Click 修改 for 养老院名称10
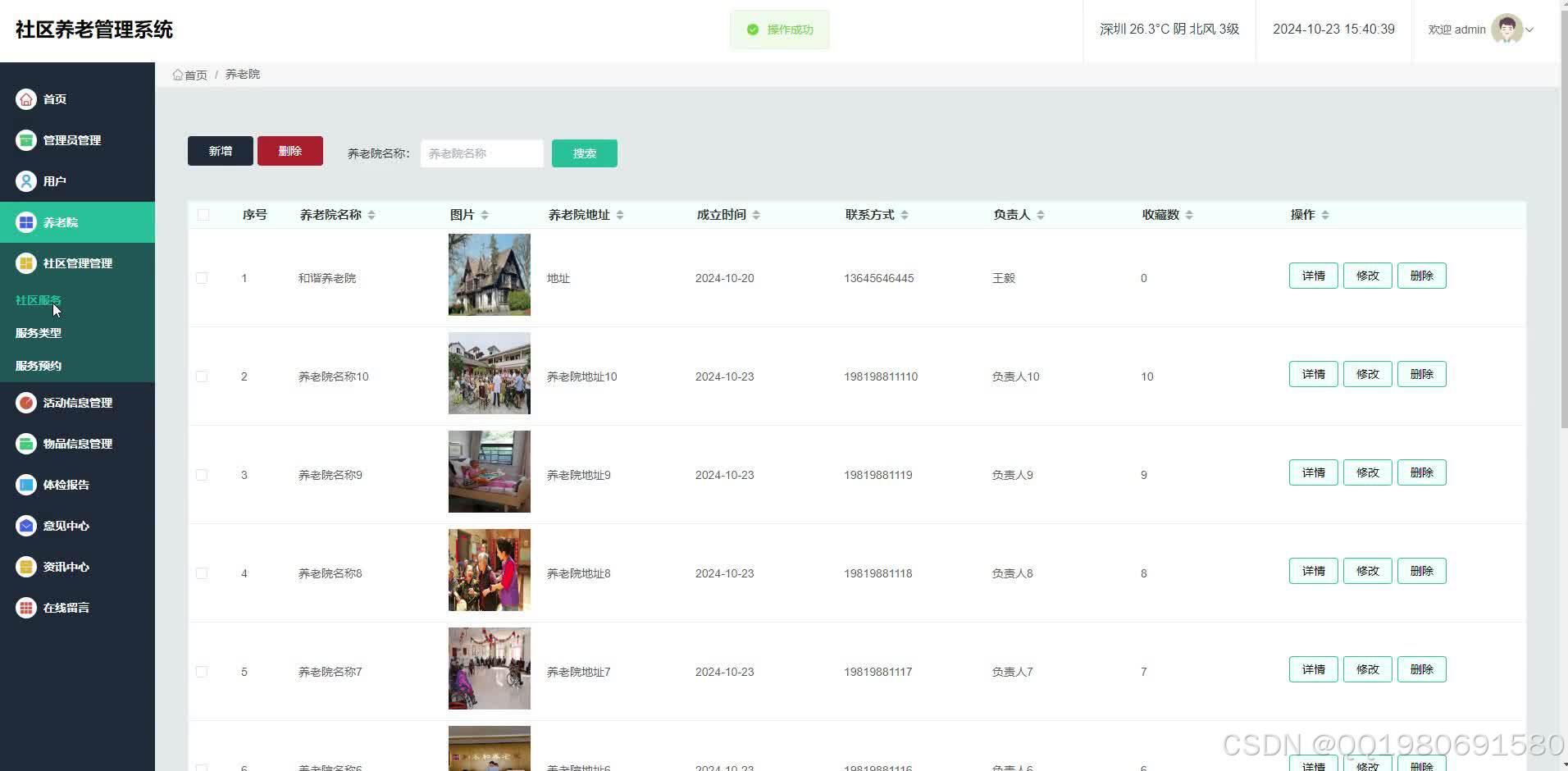Screen dimensions: 1568x771 click(x=1368, y=374)
